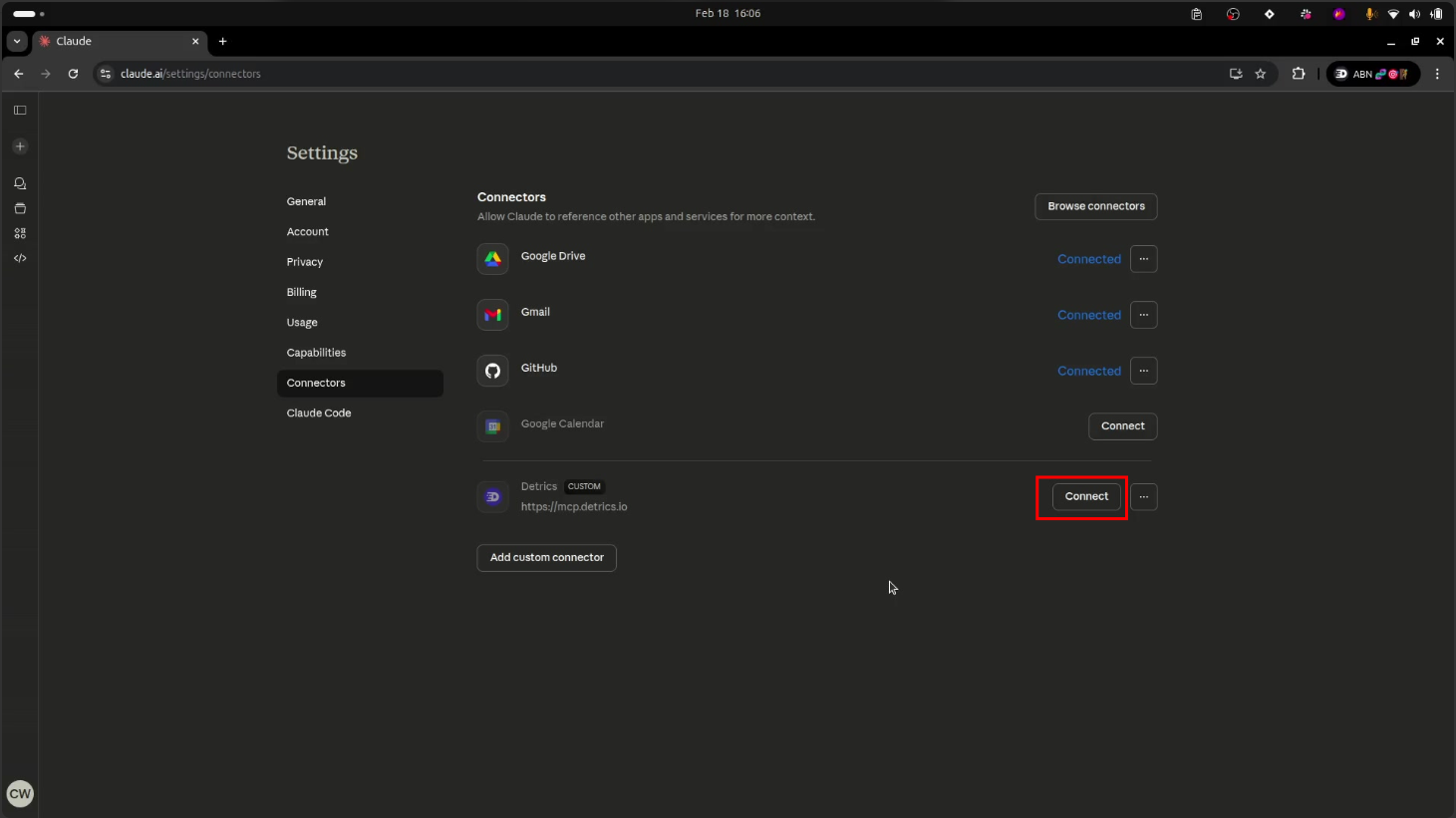Click the Add custom connector button
The height and width of the screenshot is (818, 1456).
tap(546, 558)
